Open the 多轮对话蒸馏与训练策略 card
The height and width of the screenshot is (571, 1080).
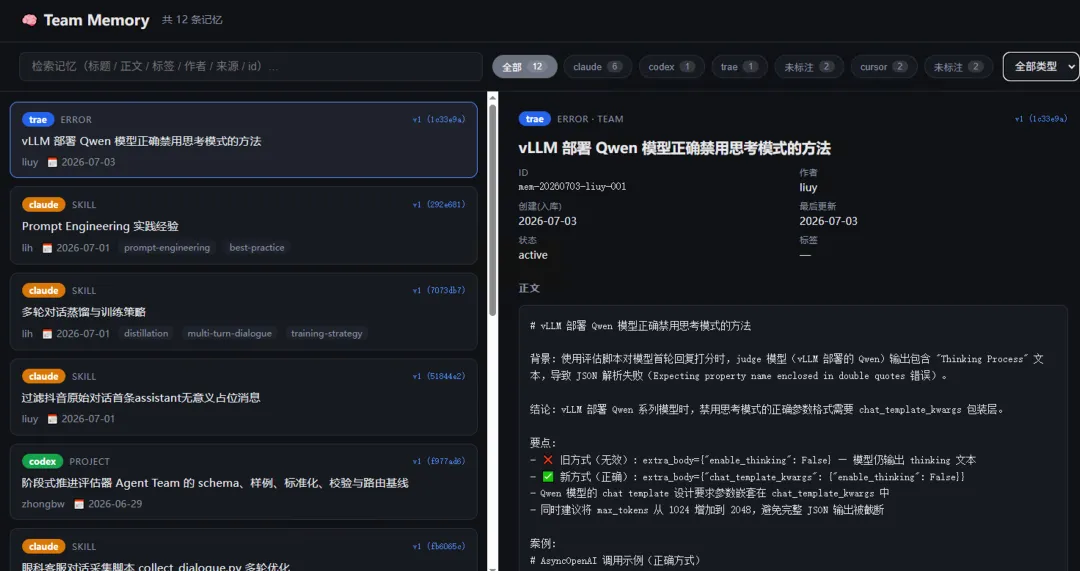(243, 311)
